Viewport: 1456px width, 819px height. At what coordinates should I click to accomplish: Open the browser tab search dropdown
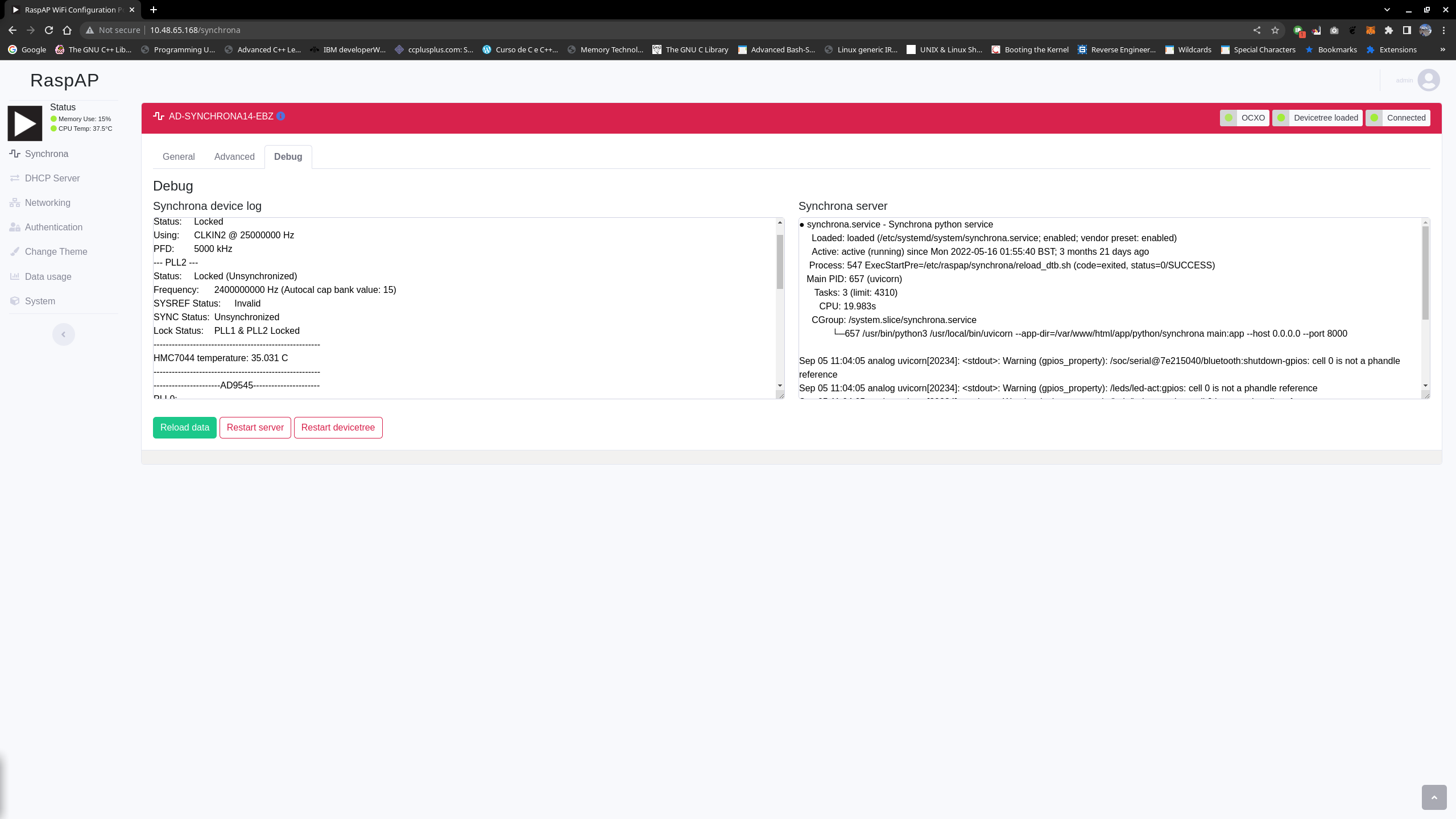1387,10
